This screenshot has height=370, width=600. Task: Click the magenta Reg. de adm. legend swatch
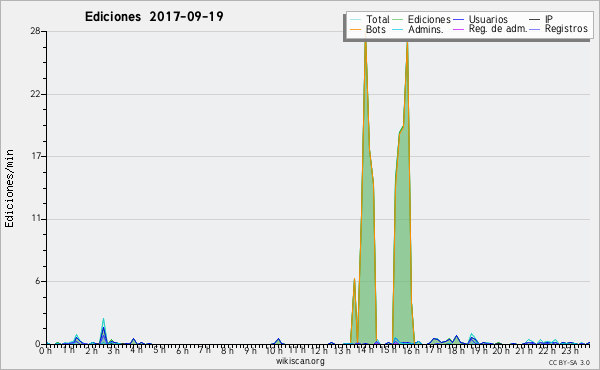[x=458, y=29]
